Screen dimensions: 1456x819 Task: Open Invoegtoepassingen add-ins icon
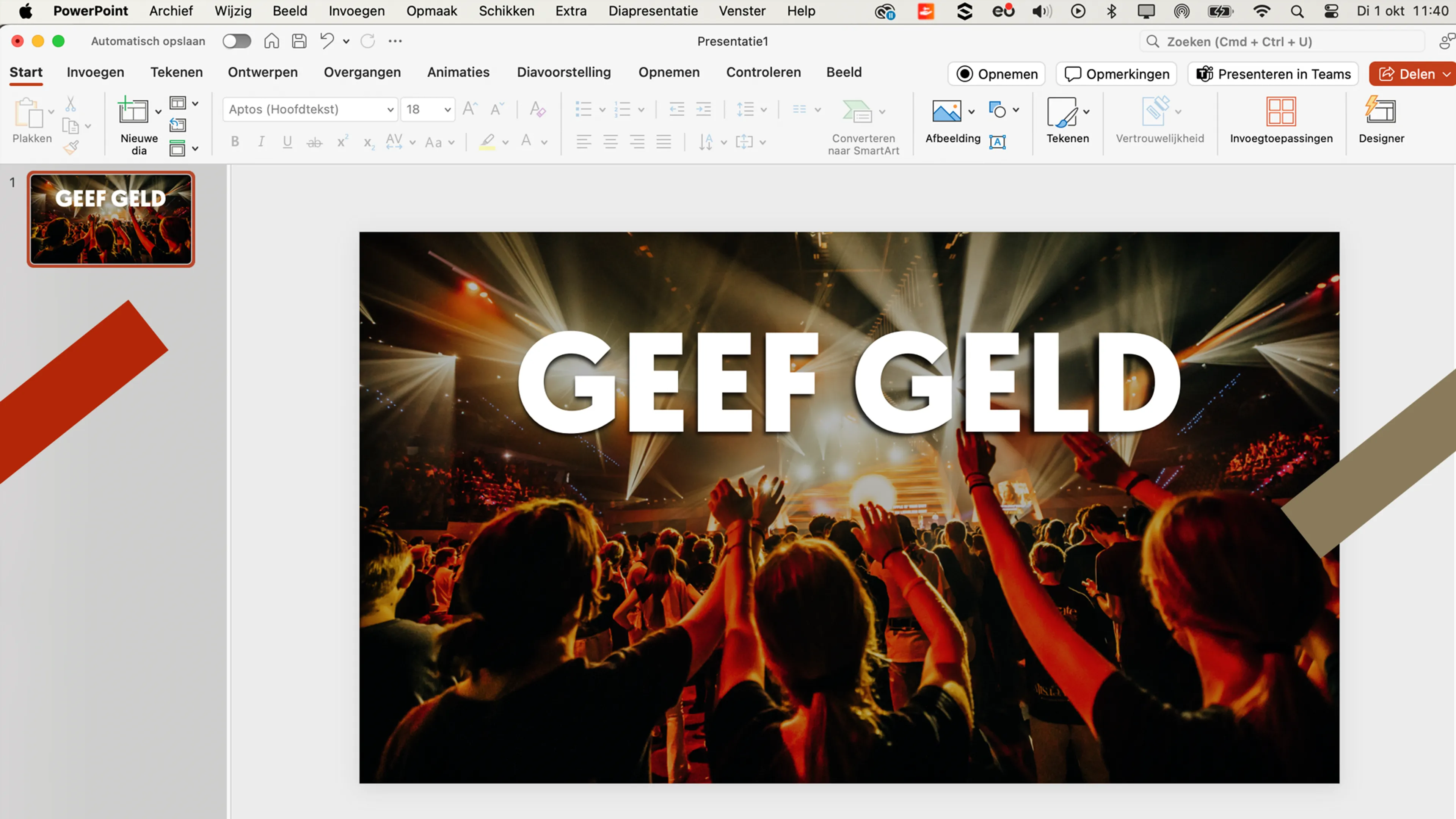coord(1281,111)
